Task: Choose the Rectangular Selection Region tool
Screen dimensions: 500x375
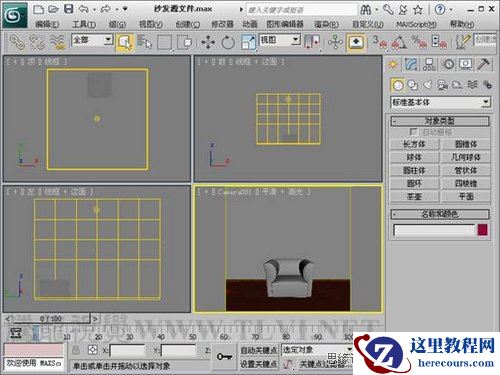Action: coord(165,42)
